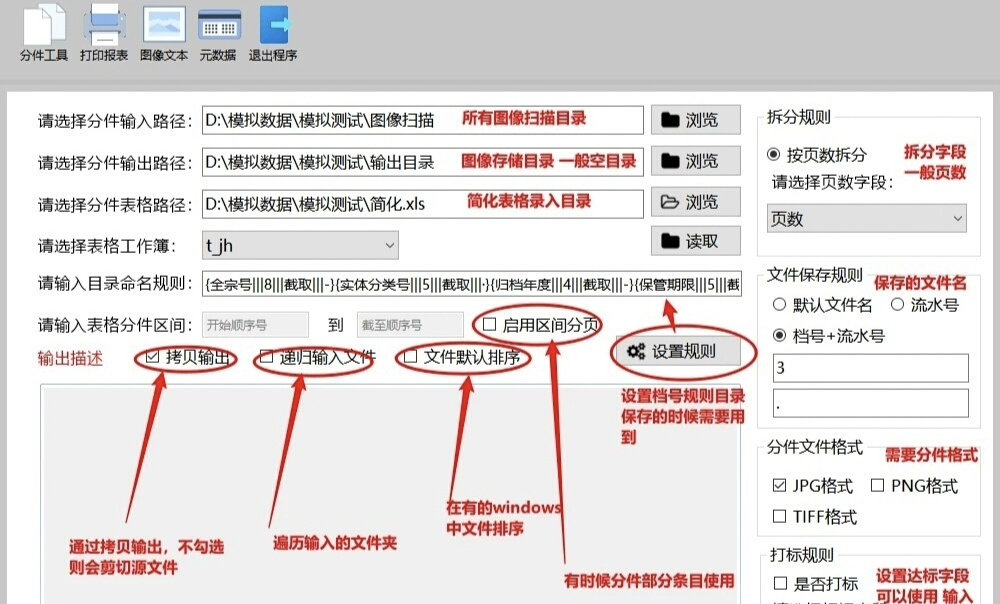
Task: Select the 流水号 radio option
Action: (897, 305)
